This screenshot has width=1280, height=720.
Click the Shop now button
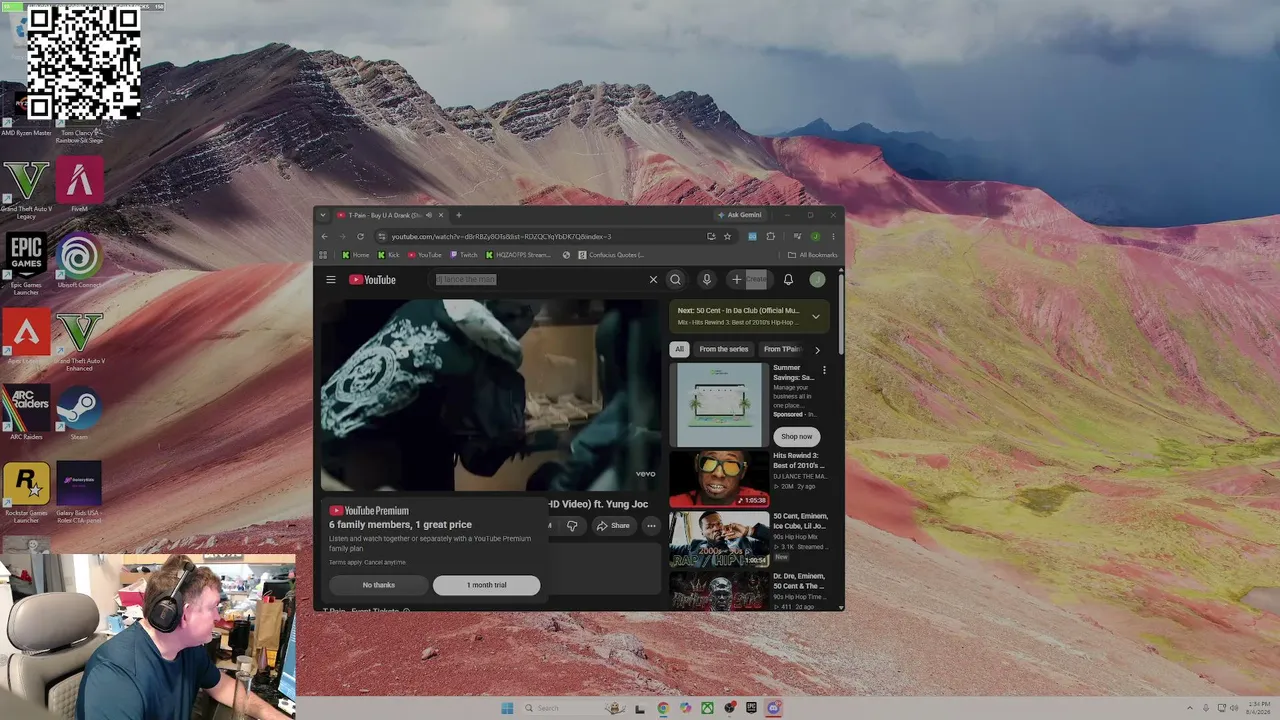point(796,436)
